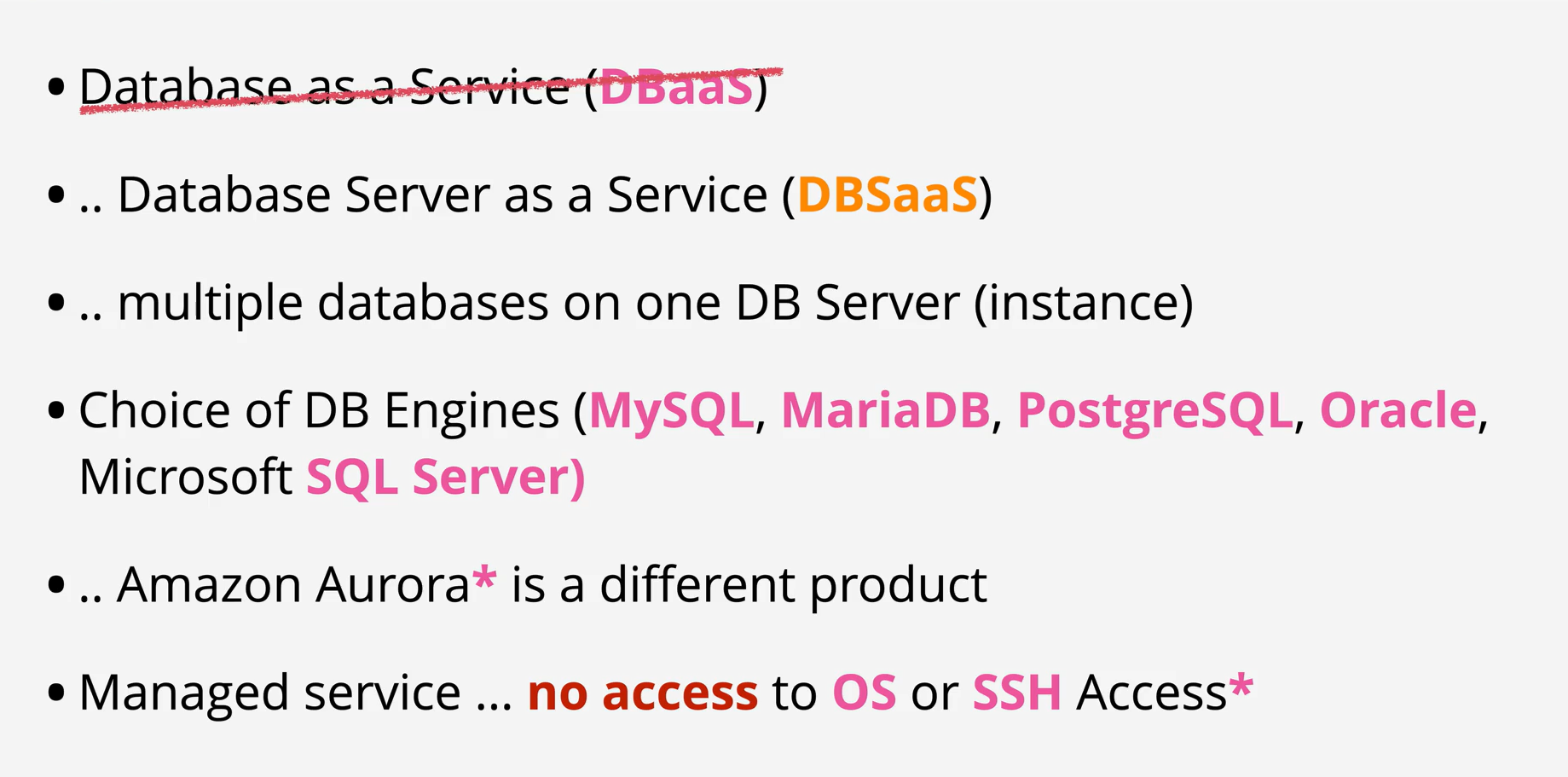Click the word 'instance' in parentheses

pyautogui.click(x=1084, y=304)
